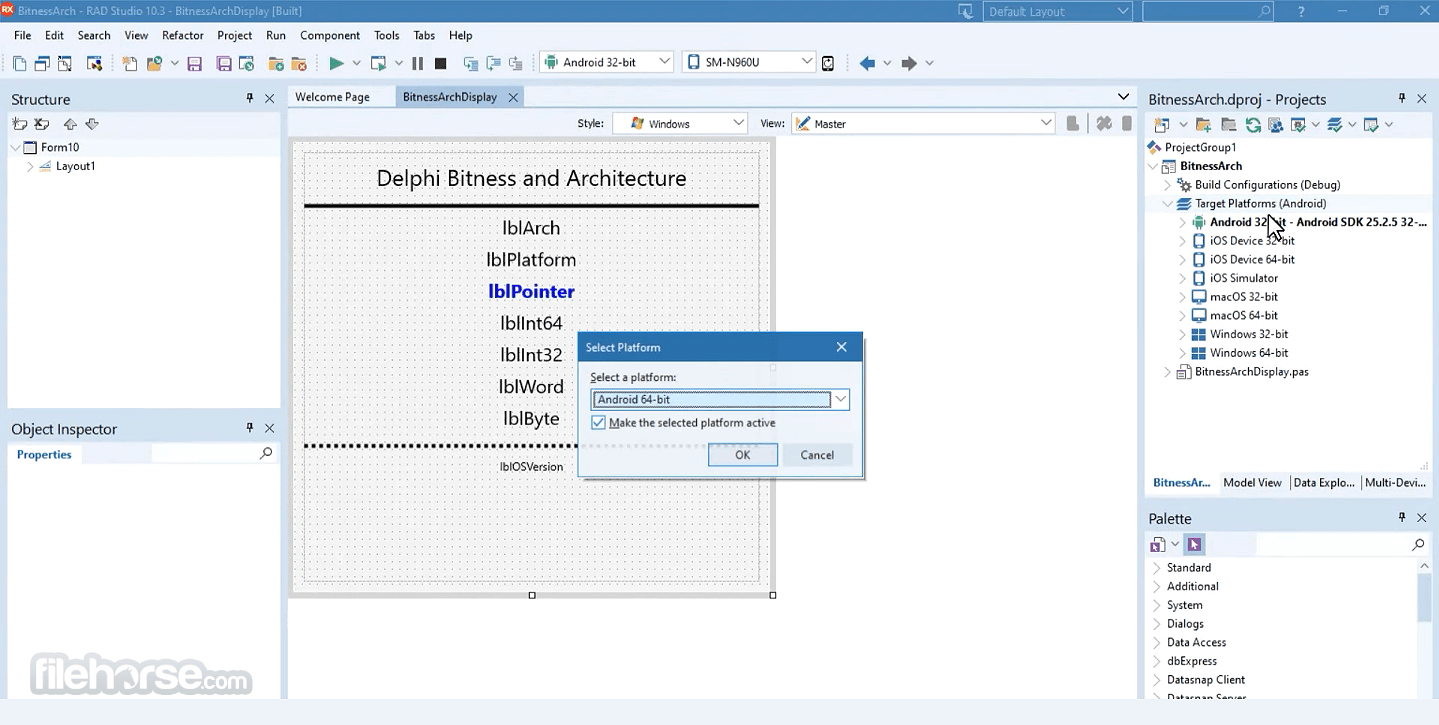Click the Run Without Debugging icon

[378, 63]
